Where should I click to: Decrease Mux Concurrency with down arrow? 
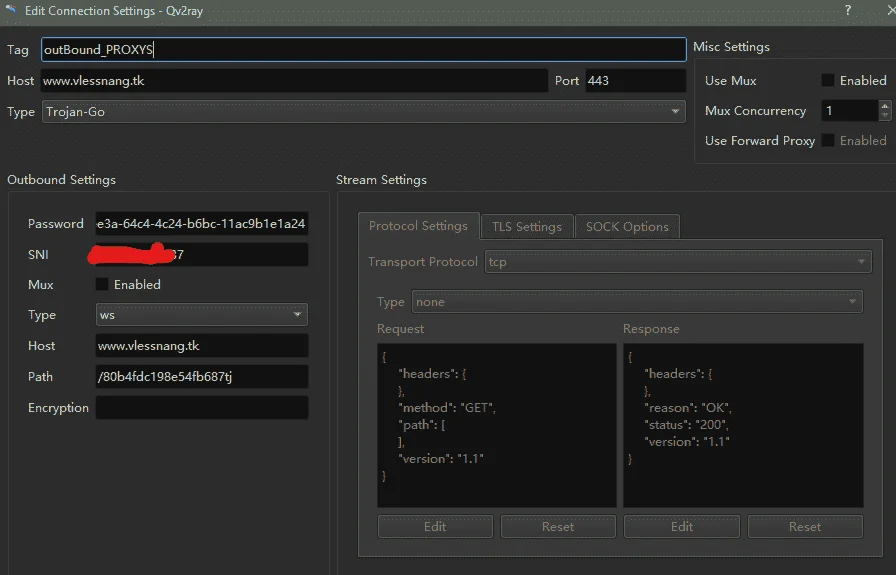coord(885,115)
